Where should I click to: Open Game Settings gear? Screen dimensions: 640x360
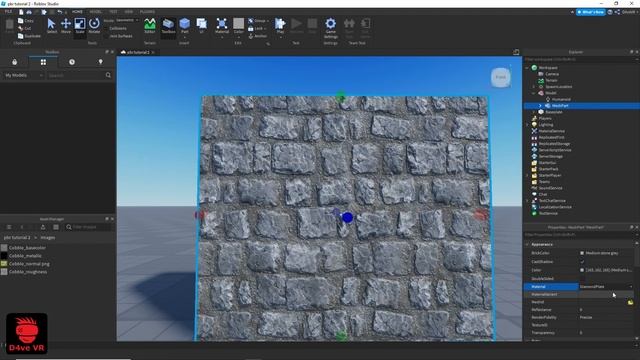pyautogui.click(x=330, y=27)
